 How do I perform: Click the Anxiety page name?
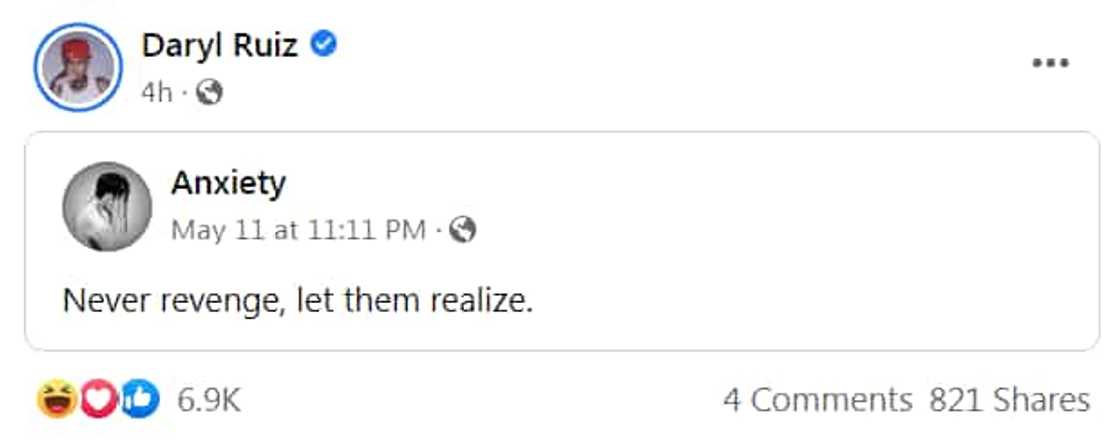click(228, 183)
